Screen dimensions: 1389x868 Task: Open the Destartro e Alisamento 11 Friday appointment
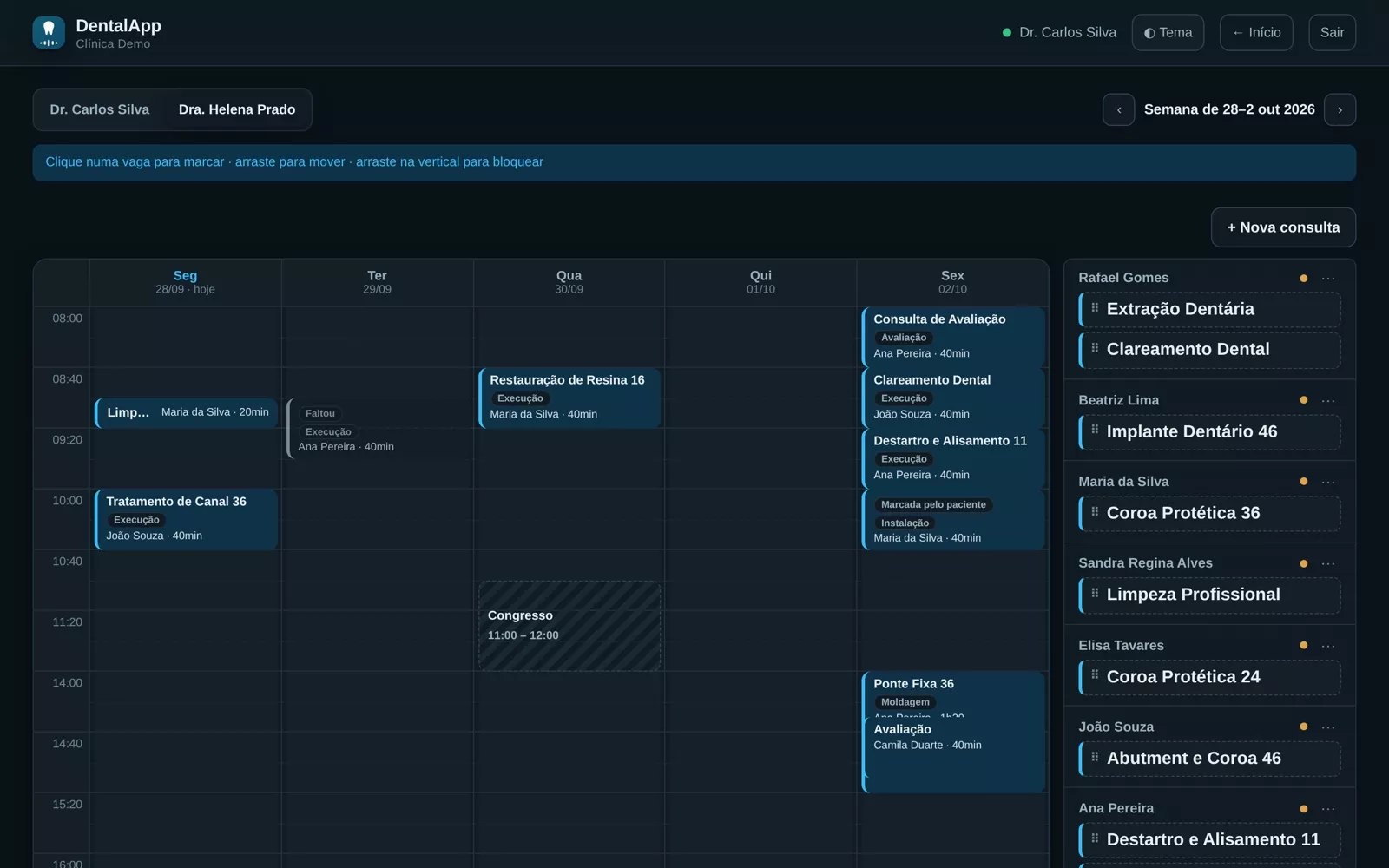(x=953, y=458)
